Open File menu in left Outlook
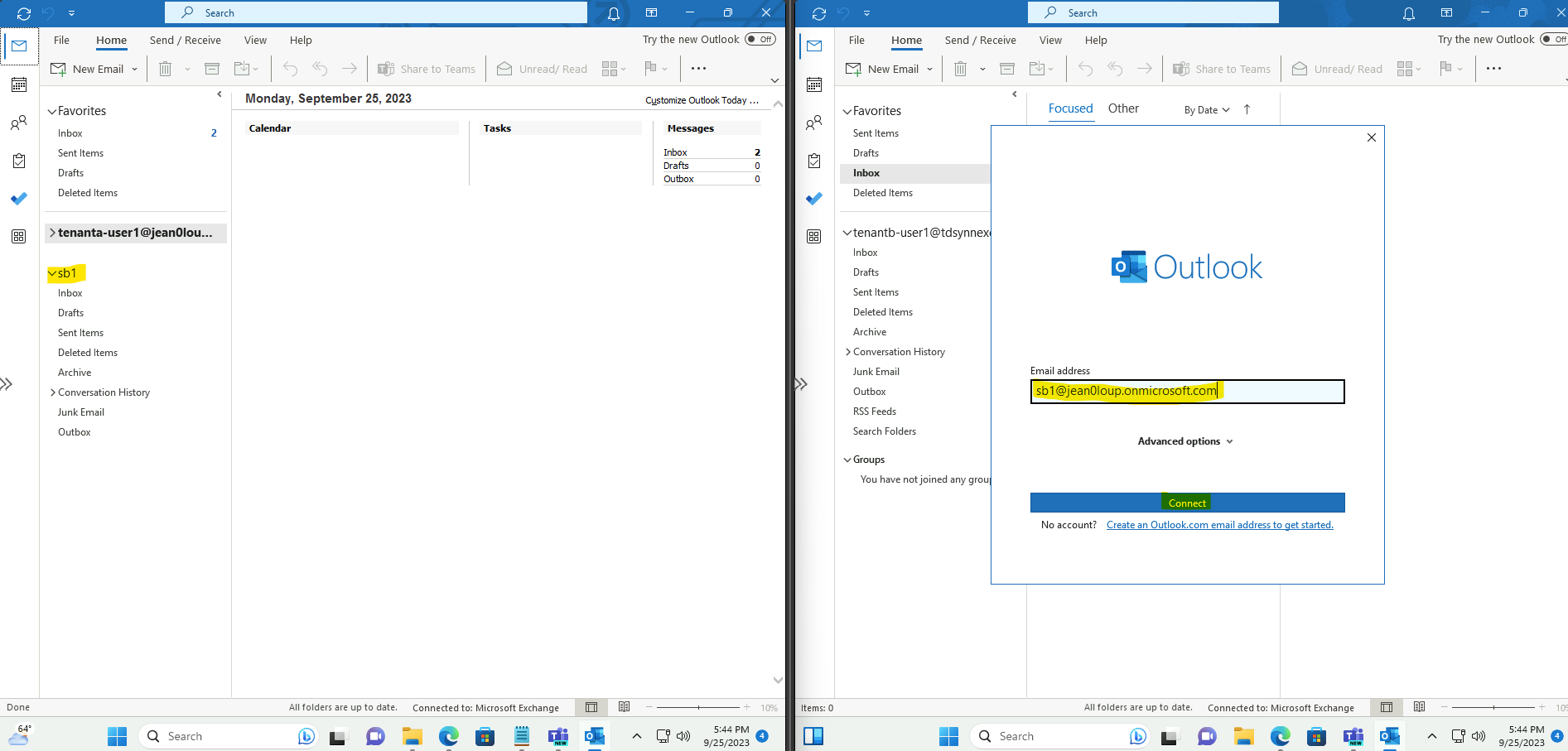The height and width of the screenshot is (751, 1568). point(61,40)
